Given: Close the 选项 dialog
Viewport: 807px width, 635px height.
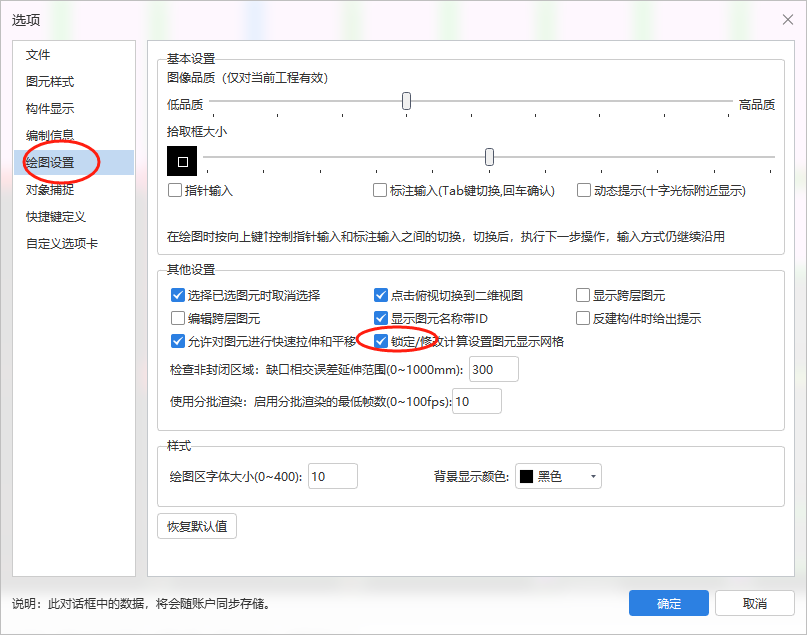Looking at the screenshot, I should [787, 20].
